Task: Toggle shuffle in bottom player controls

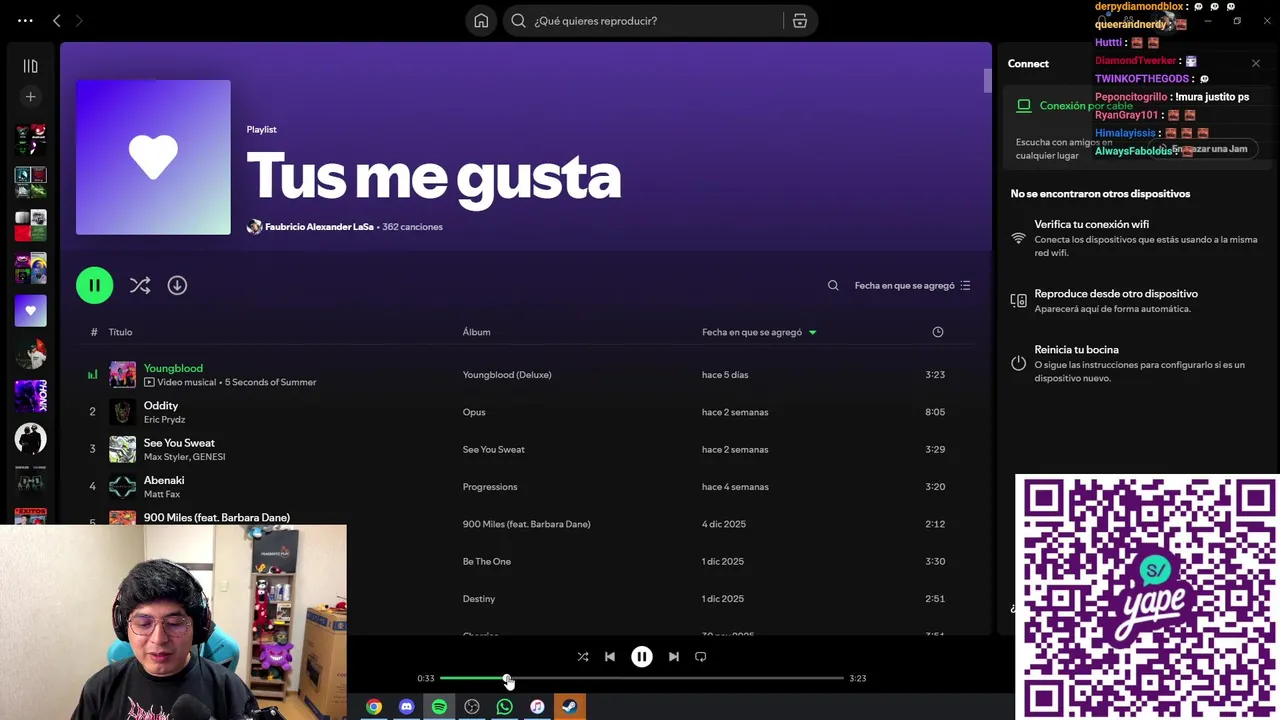Action: 583,657
